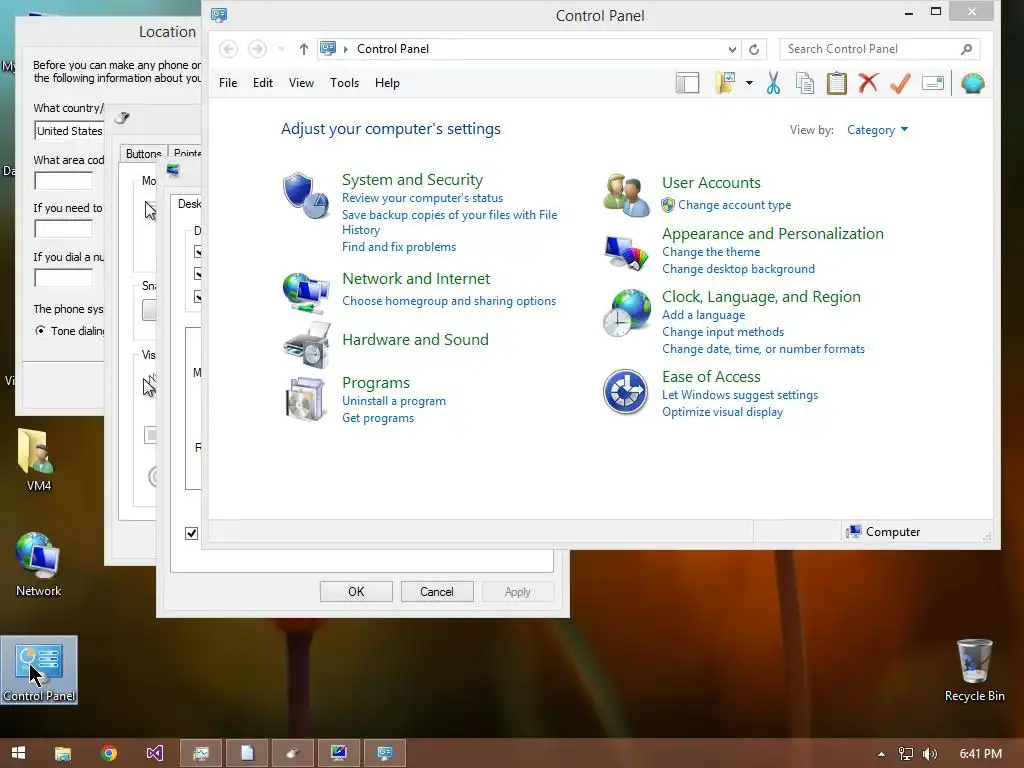This screenshot has width=1024, height=768.
Task: Open the View by Category dropdown
Action: point(877,130)
